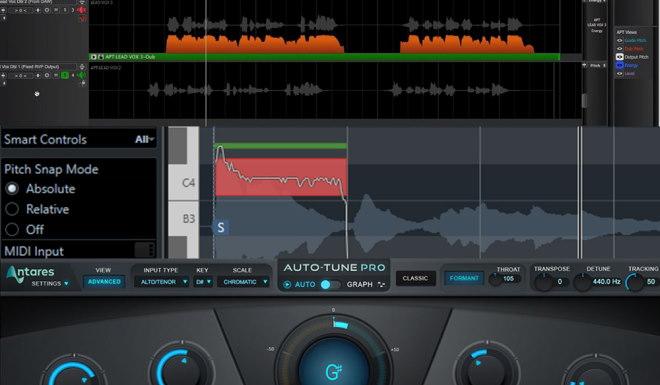660x385 pixels.
Task: Open Antares Settings menu
Action: coord(49,284)
